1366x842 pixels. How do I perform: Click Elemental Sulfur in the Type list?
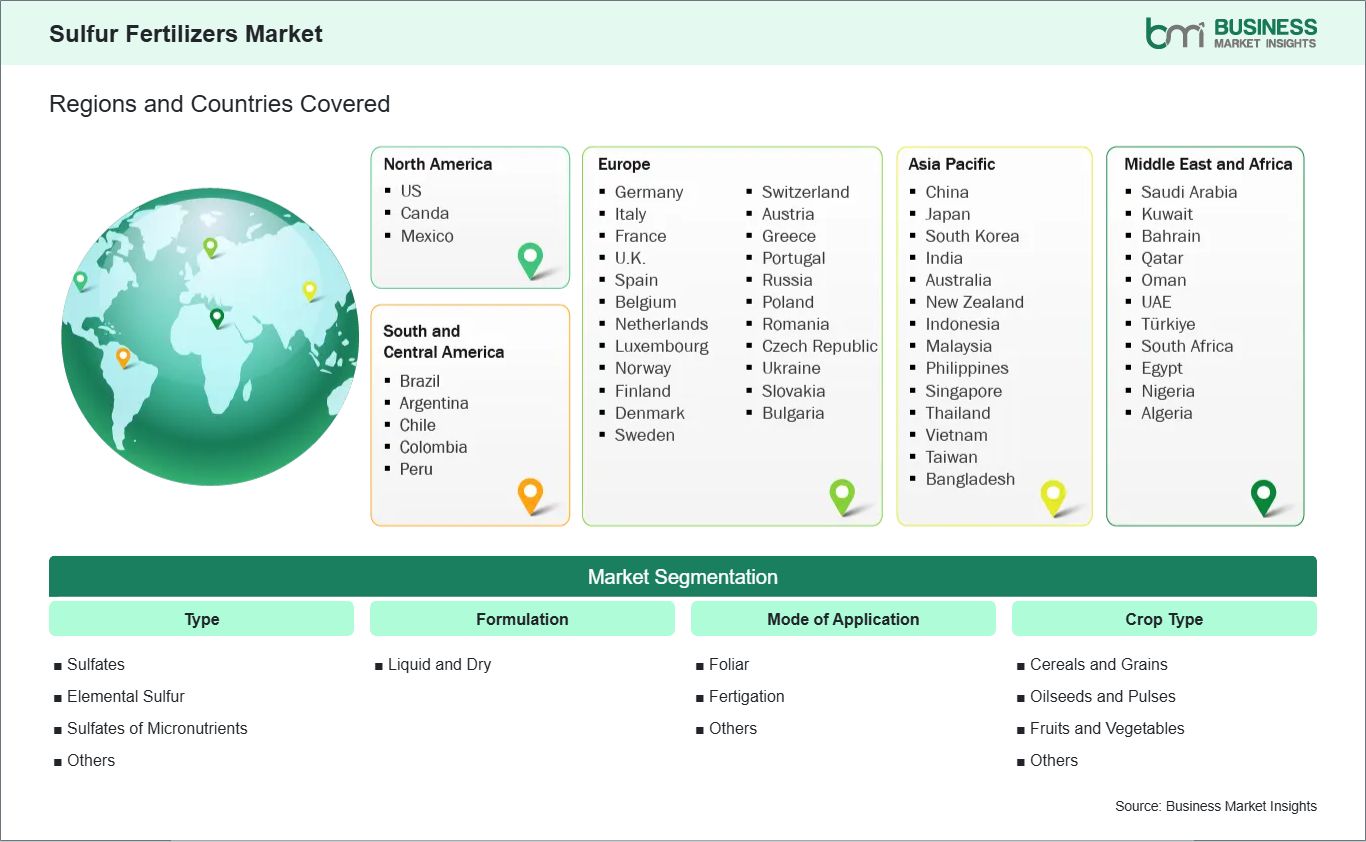(126, 696)
